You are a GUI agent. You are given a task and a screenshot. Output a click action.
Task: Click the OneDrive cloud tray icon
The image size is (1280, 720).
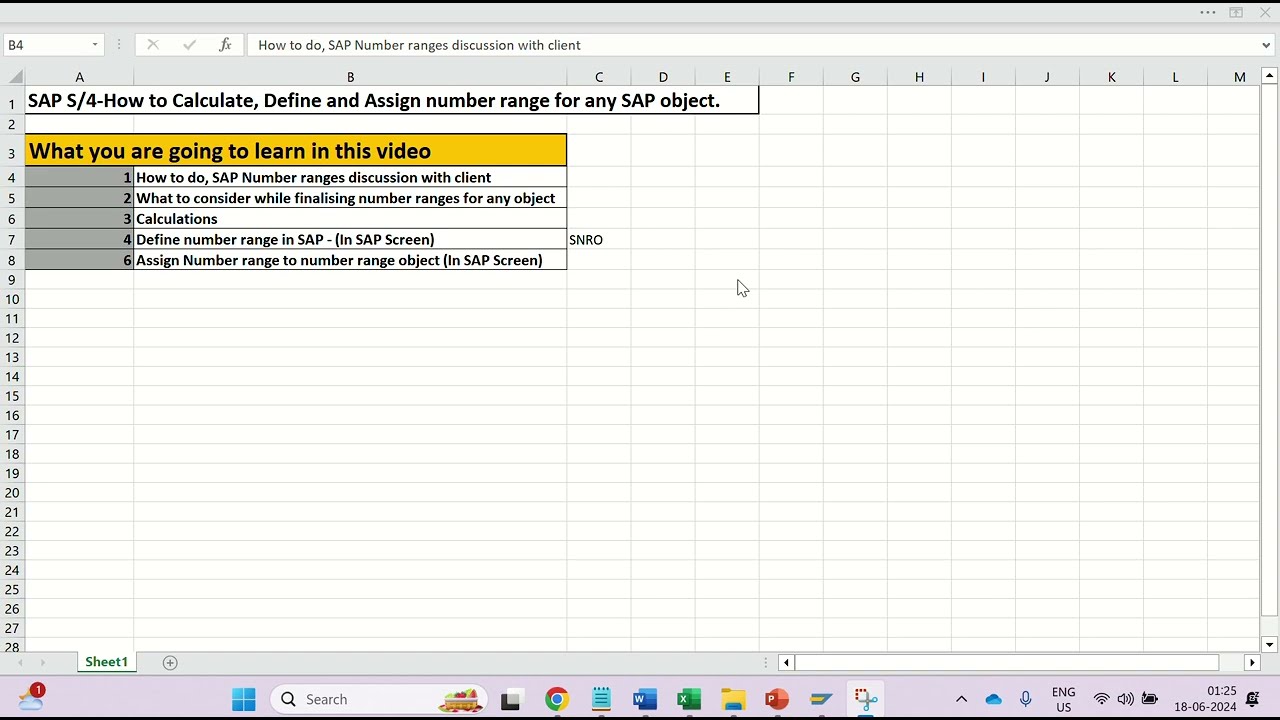pyautogui.click(x=993, y=699)
